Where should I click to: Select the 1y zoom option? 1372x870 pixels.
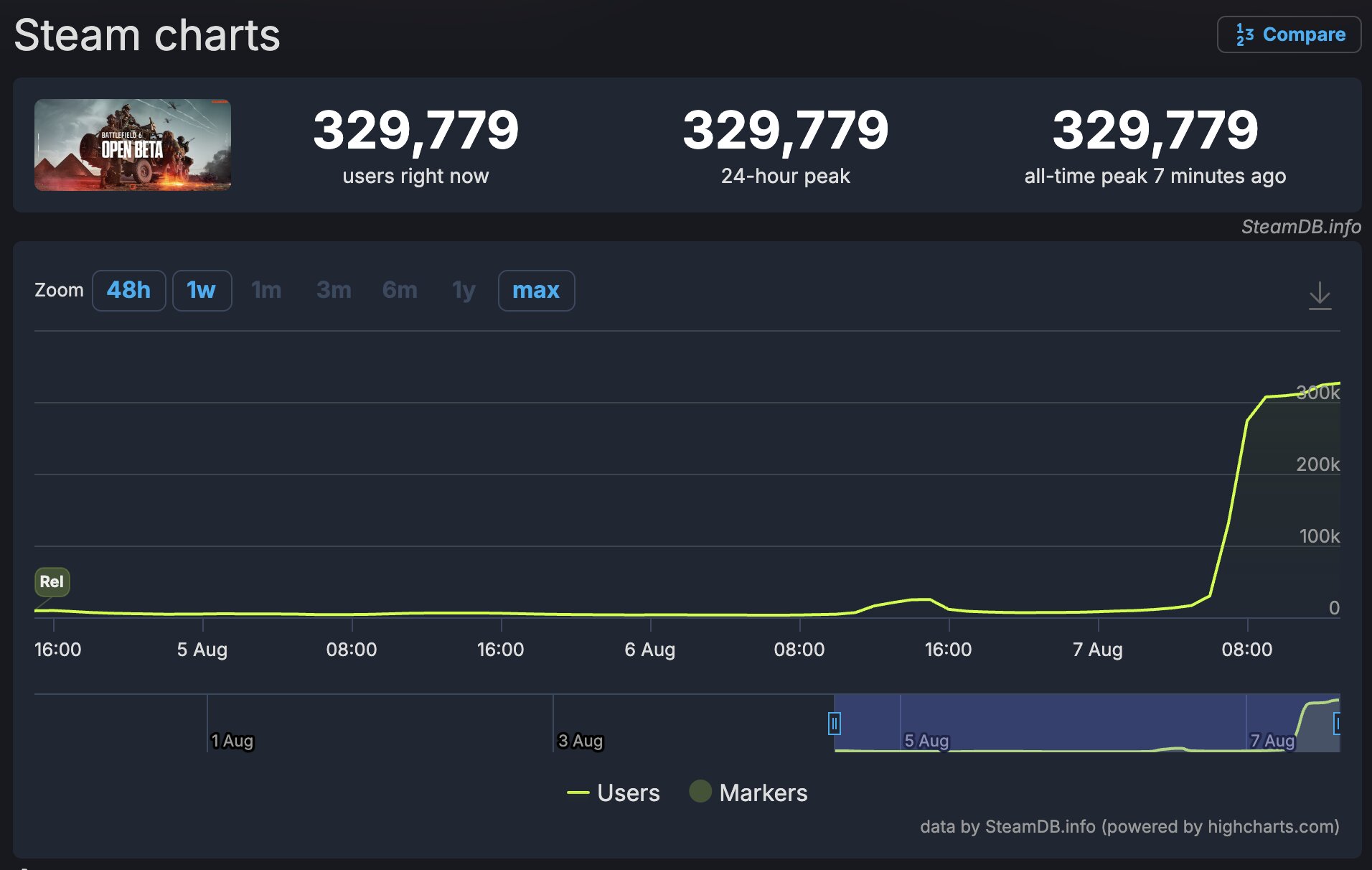[464, 290]
